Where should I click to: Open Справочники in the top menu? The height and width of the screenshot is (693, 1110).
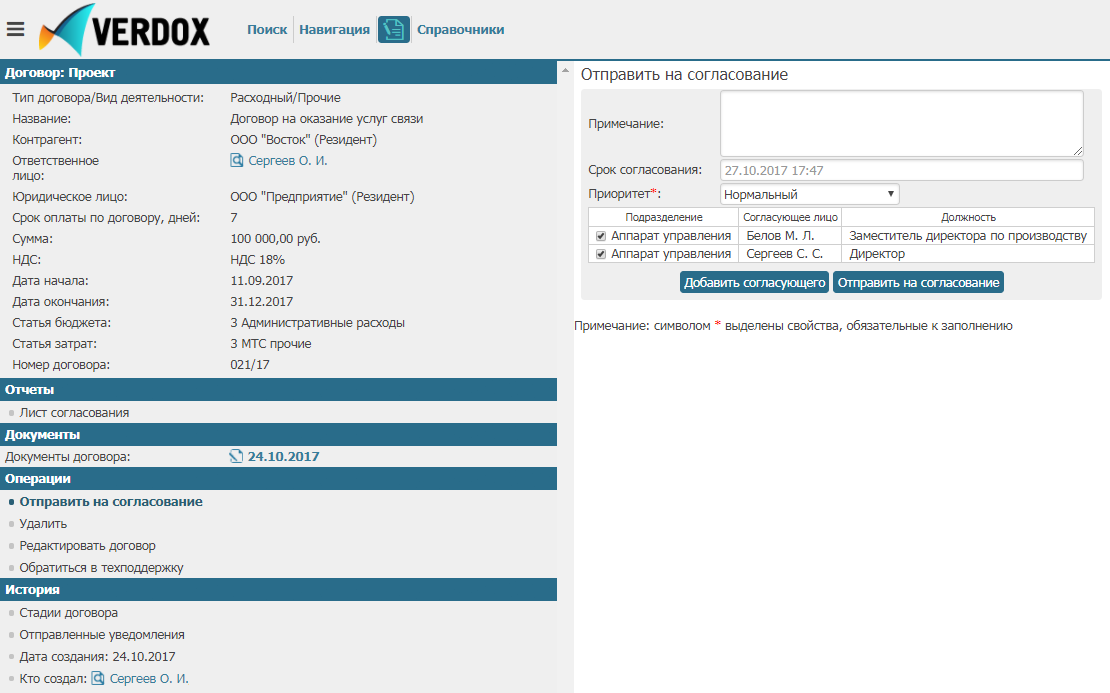[x=460, y=30]
